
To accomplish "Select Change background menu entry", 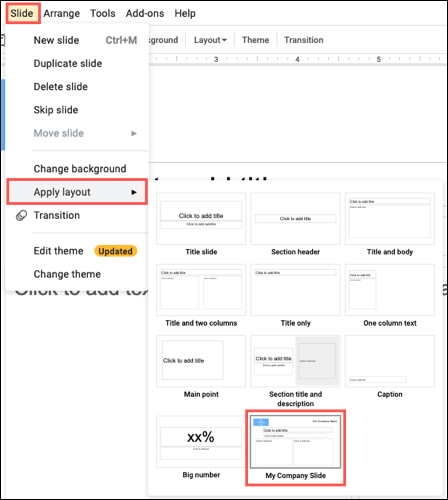I will pos(77,169).
